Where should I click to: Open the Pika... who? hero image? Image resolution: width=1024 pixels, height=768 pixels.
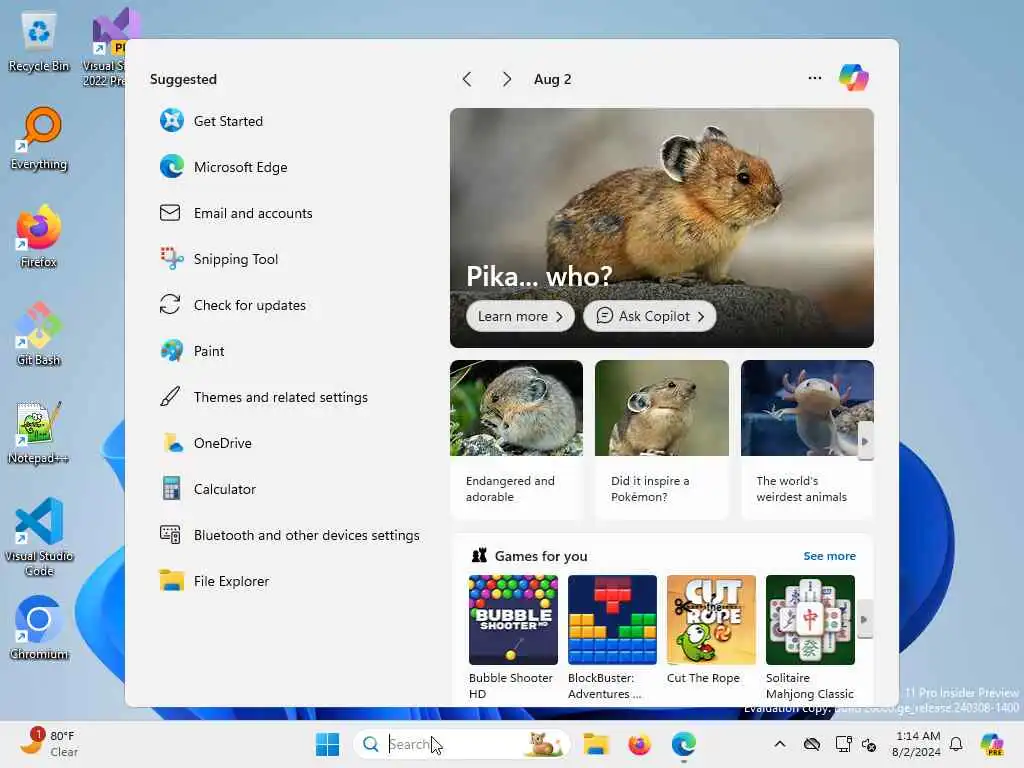pyautogui.click(x=662, y=227)
